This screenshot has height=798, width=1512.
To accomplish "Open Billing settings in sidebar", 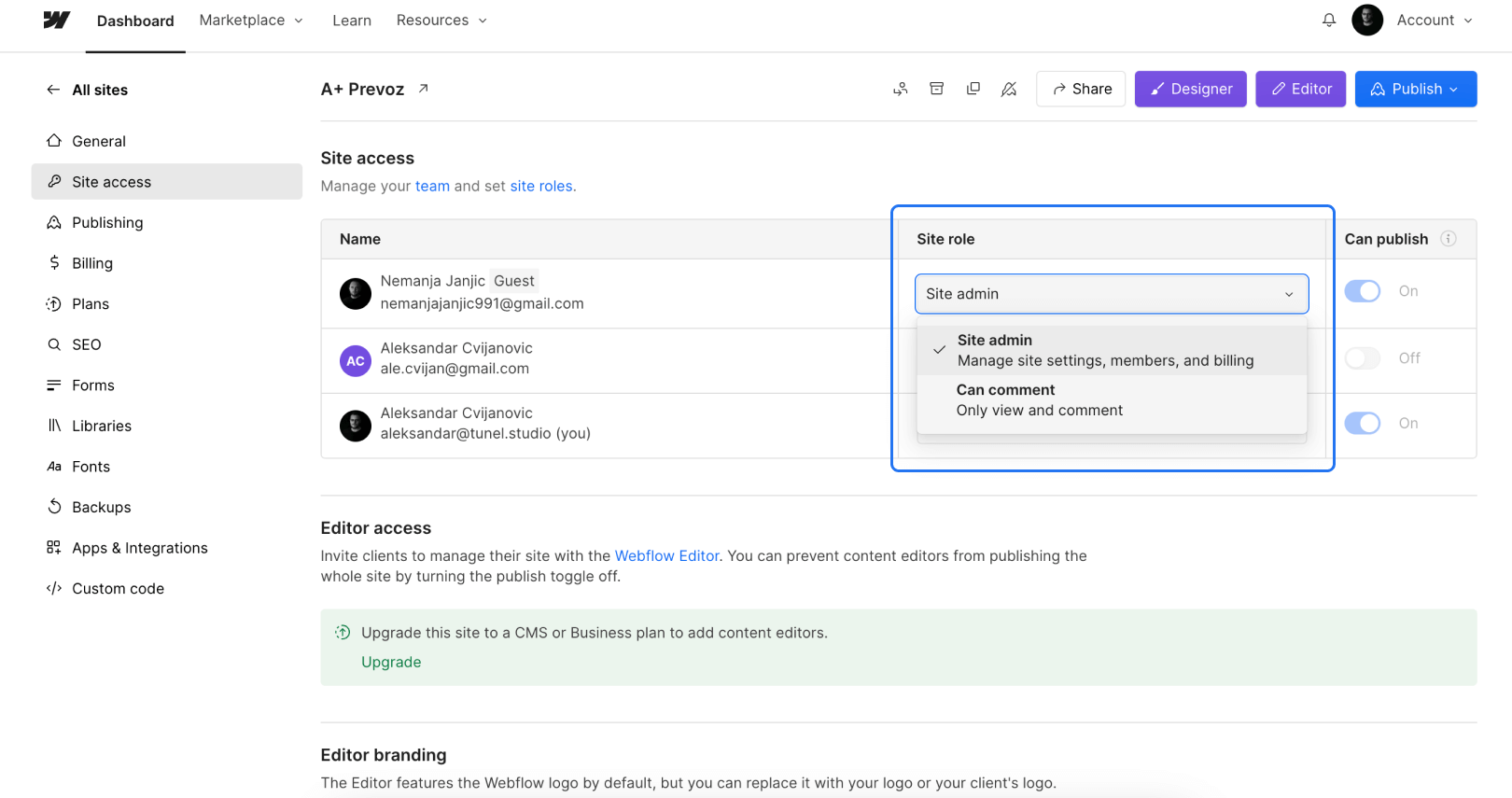I will (167, 263).
